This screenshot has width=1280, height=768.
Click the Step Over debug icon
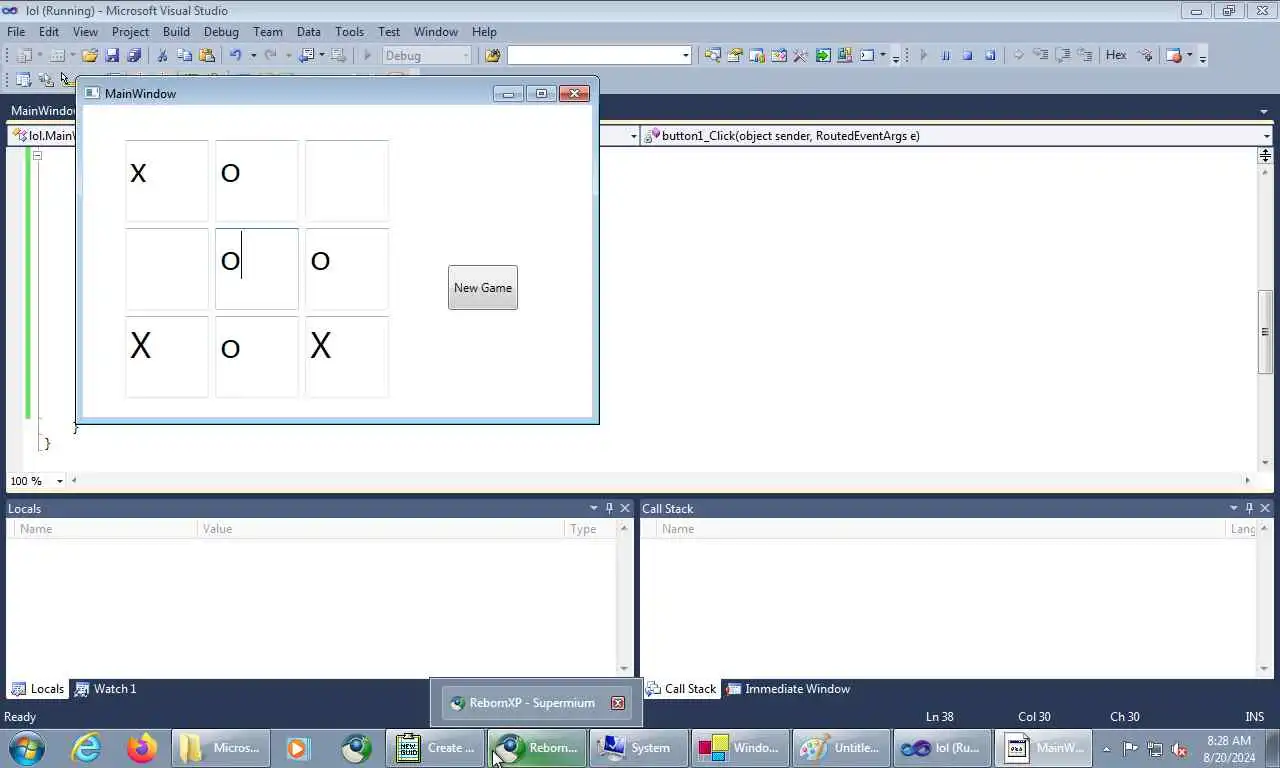coord(1062,56)
